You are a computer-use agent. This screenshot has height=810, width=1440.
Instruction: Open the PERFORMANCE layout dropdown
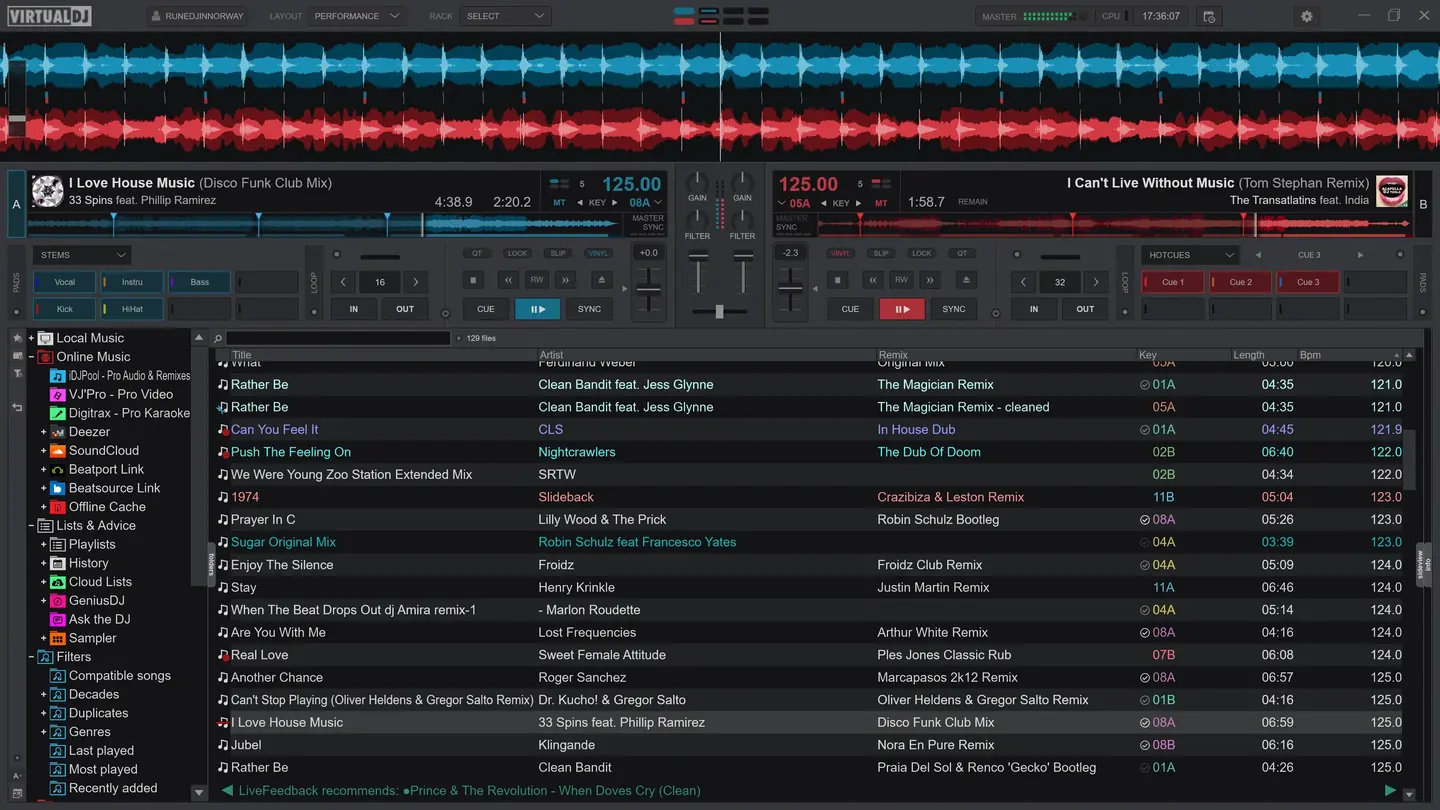tap(357, 16)
